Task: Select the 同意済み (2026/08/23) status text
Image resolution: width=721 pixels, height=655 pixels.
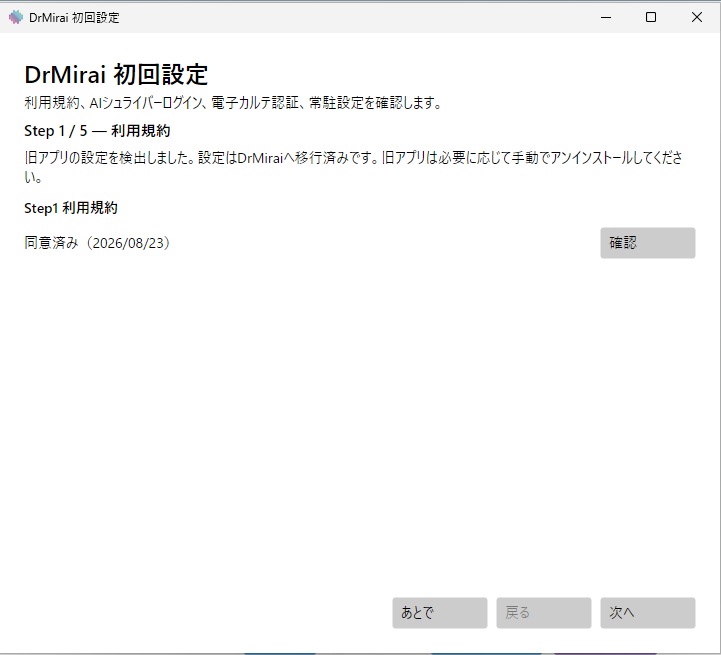Action: 98,243
